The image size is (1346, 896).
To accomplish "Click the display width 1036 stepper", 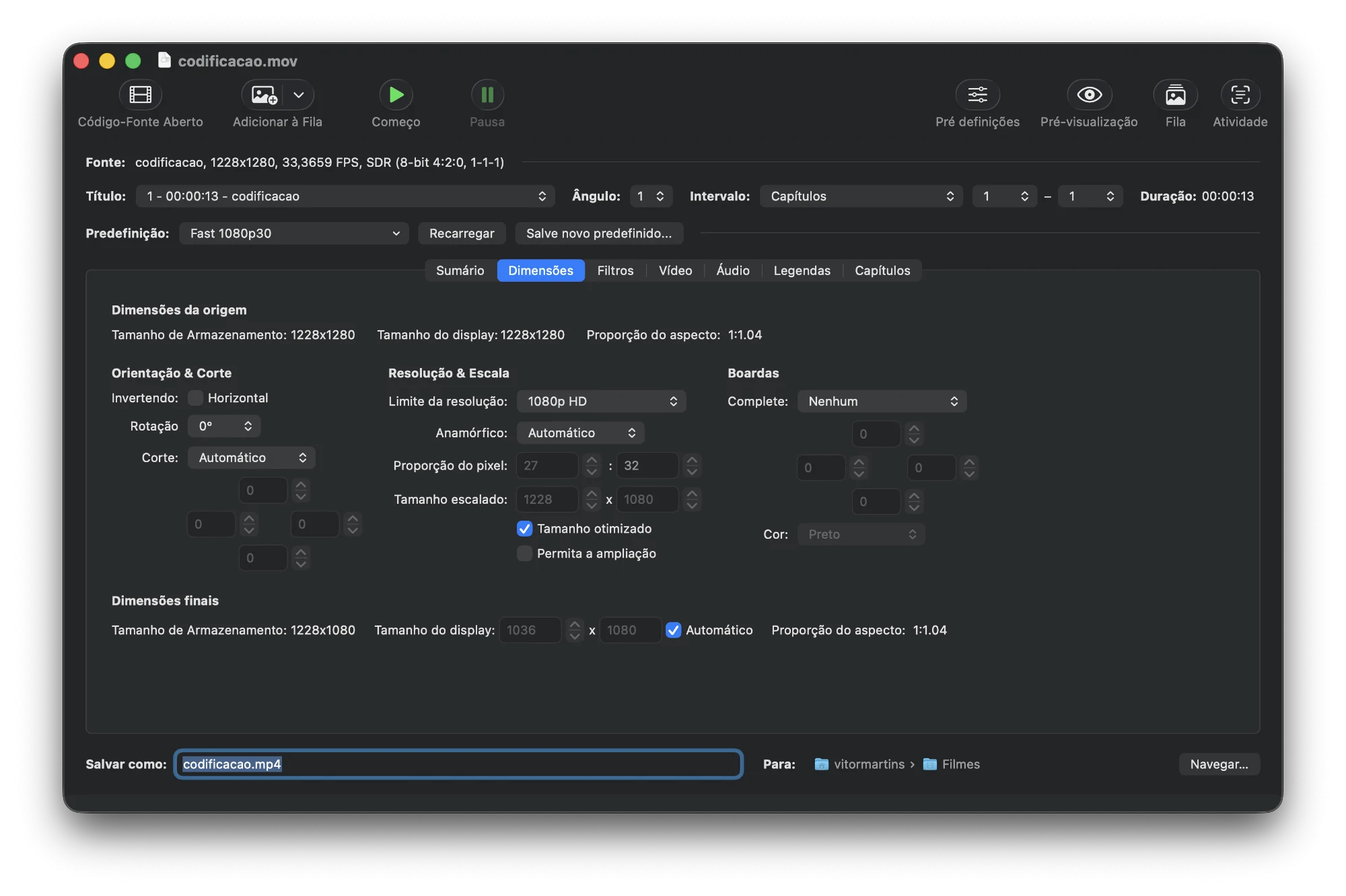I will [x=574, y=630].
